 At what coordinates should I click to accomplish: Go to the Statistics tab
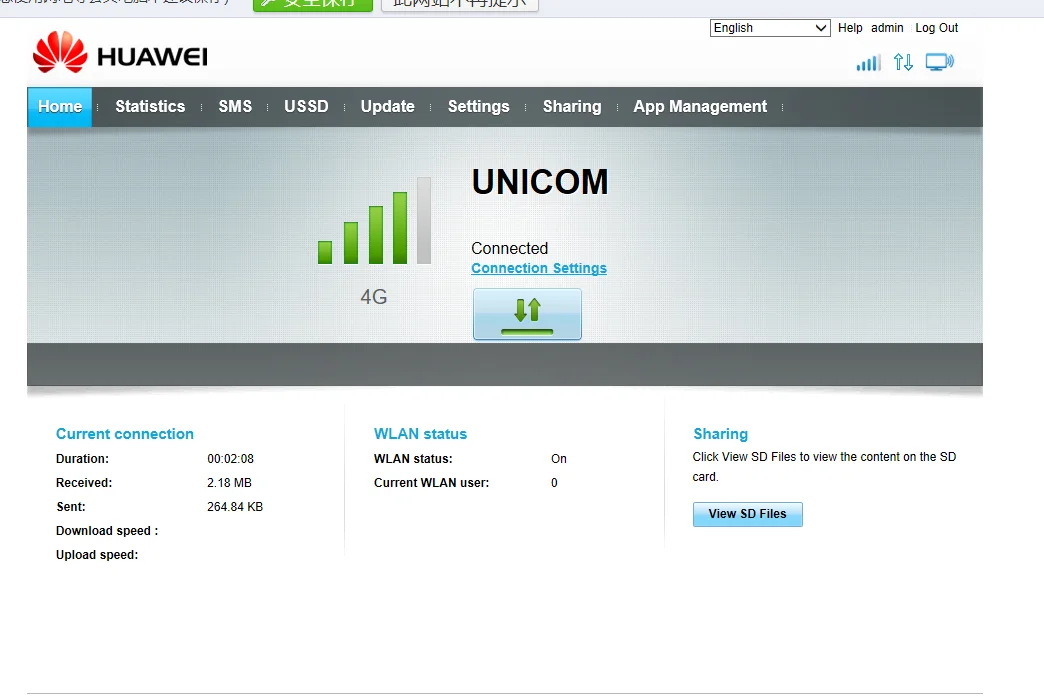click(150, 107)
